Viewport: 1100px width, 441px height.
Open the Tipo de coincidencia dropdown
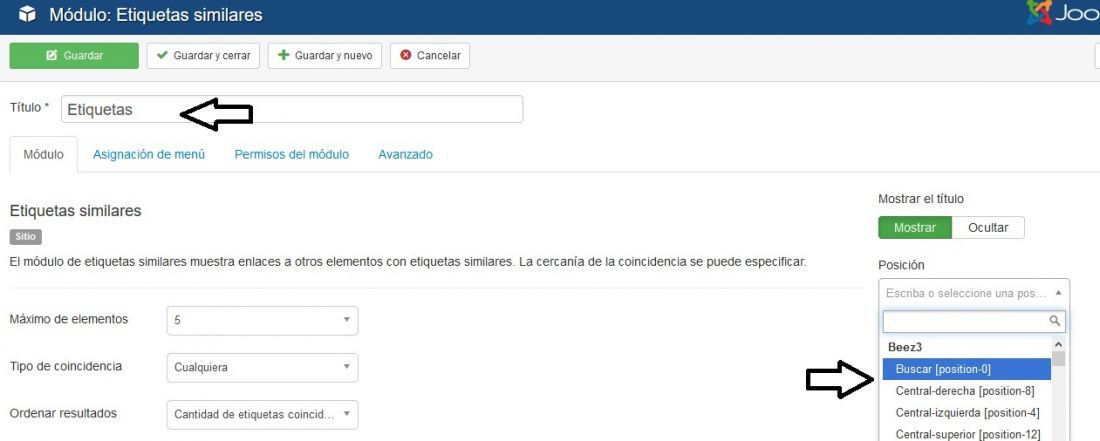tap(262, 367)
